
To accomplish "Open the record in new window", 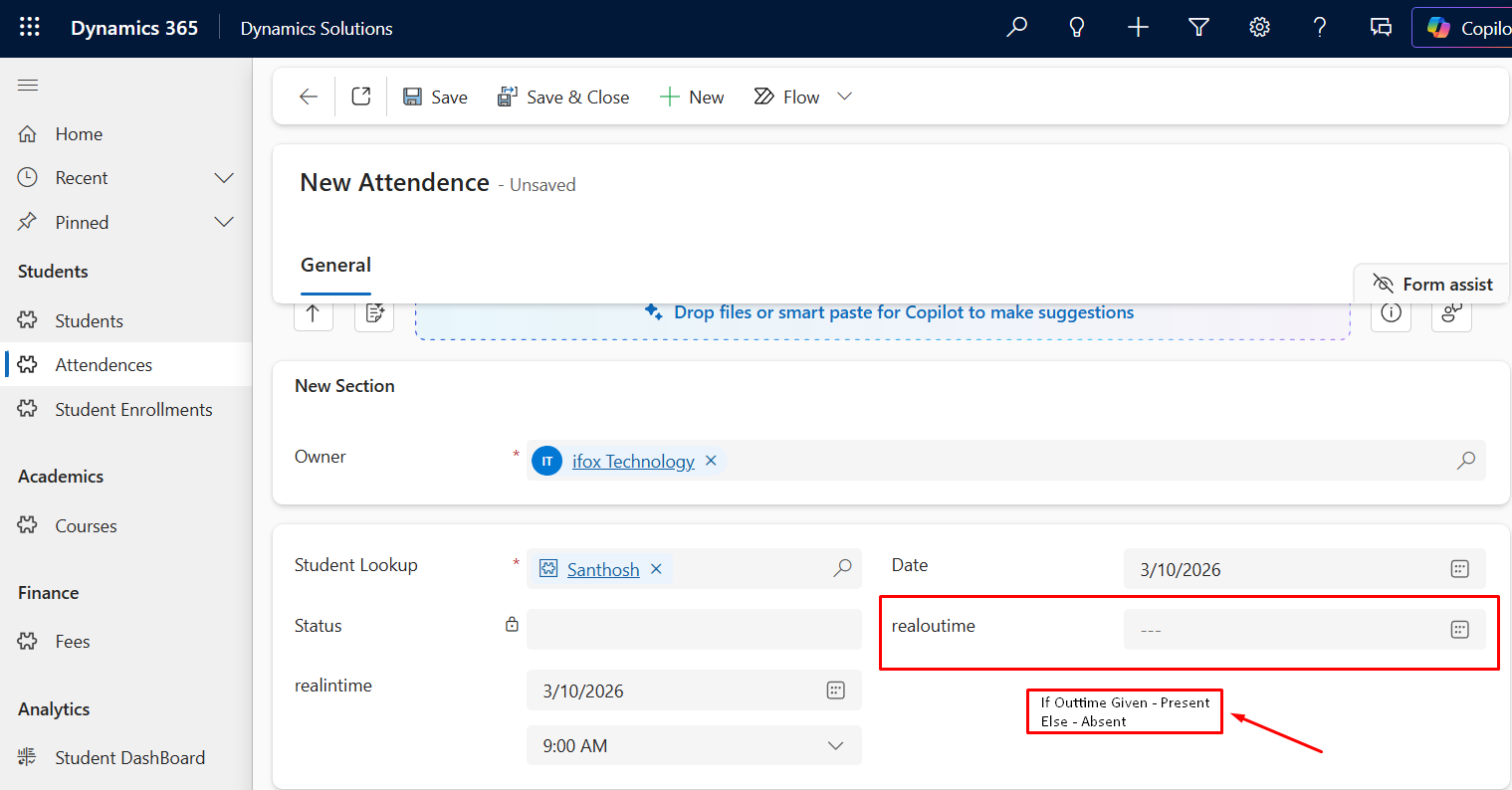I will coord(361,97).
